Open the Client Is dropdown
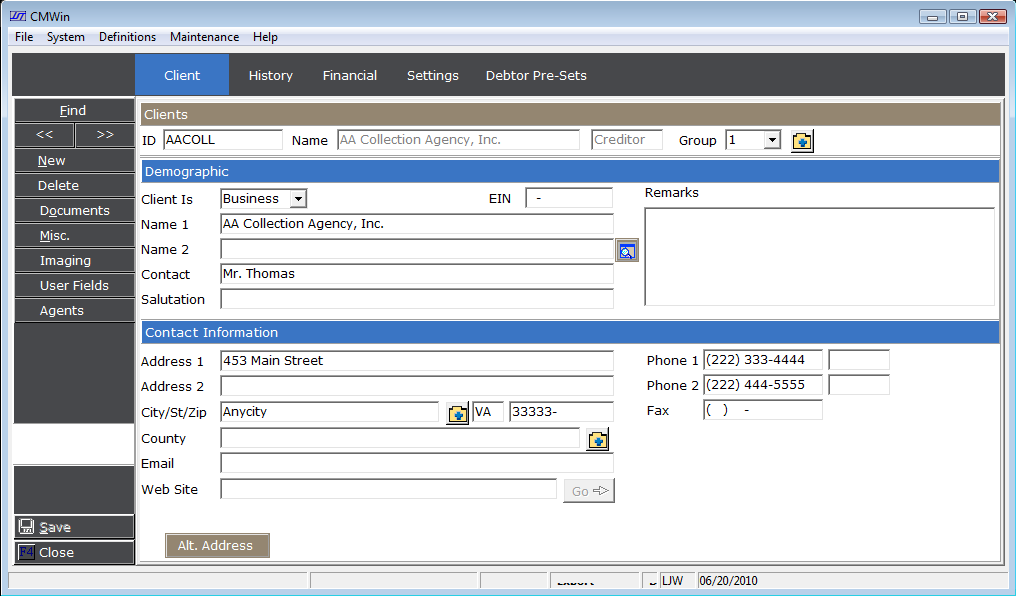Screen dimensions: 1016x596 (298, 199)
